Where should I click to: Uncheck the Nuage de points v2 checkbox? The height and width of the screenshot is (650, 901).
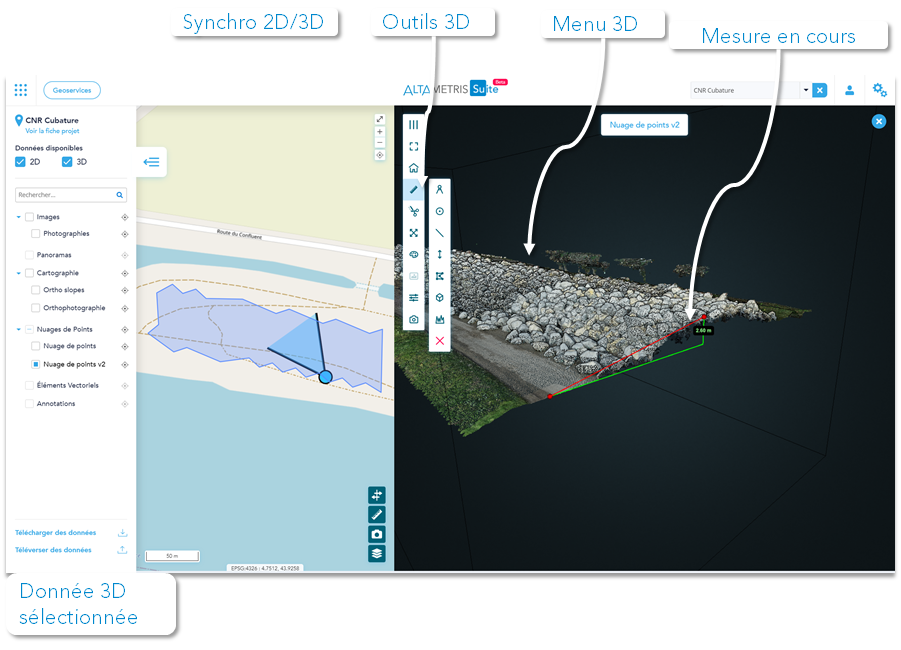(36, 364)
